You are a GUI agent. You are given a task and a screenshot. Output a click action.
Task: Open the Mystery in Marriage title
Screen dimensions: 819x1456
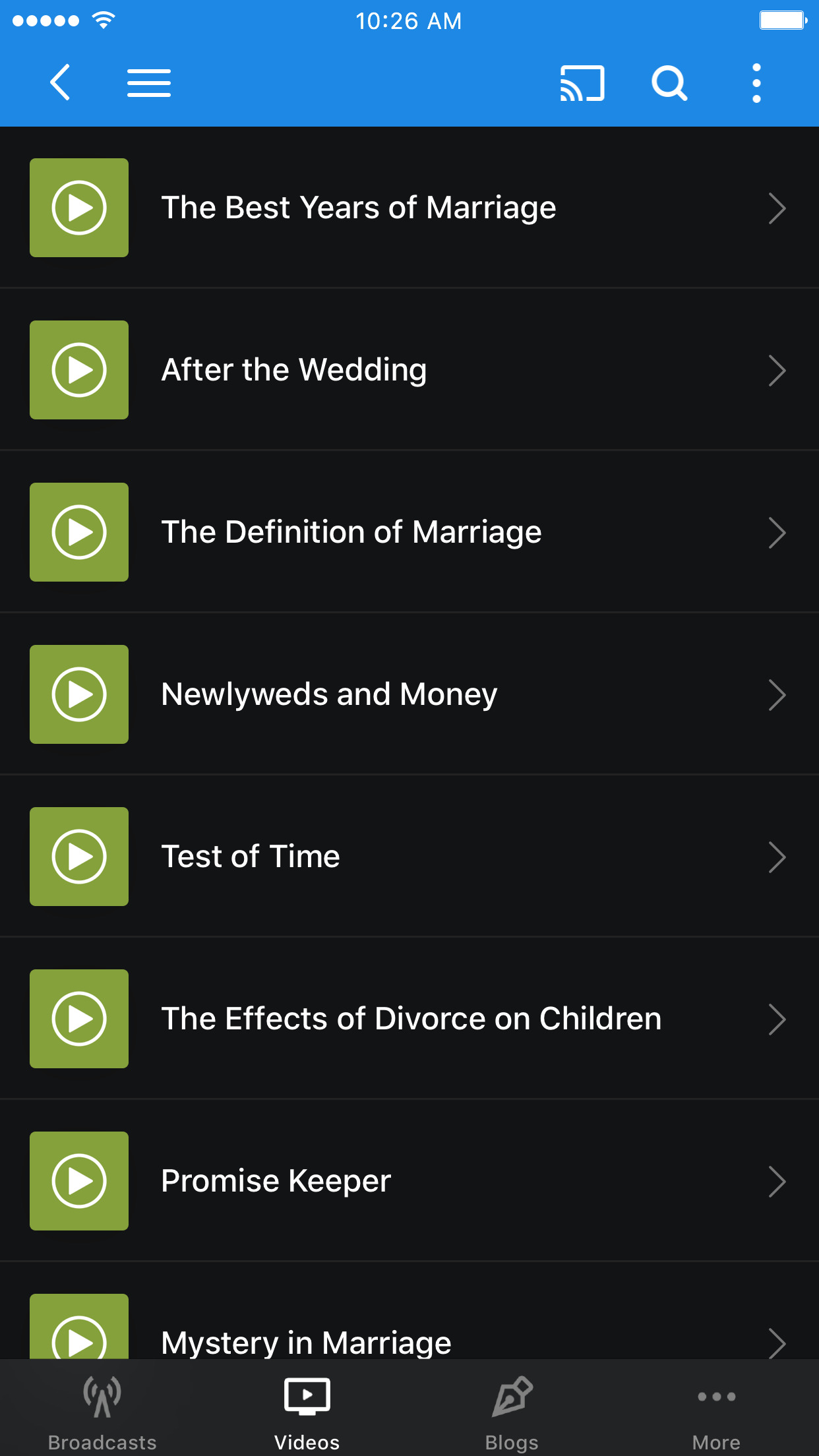click(x=307, y=1342)
